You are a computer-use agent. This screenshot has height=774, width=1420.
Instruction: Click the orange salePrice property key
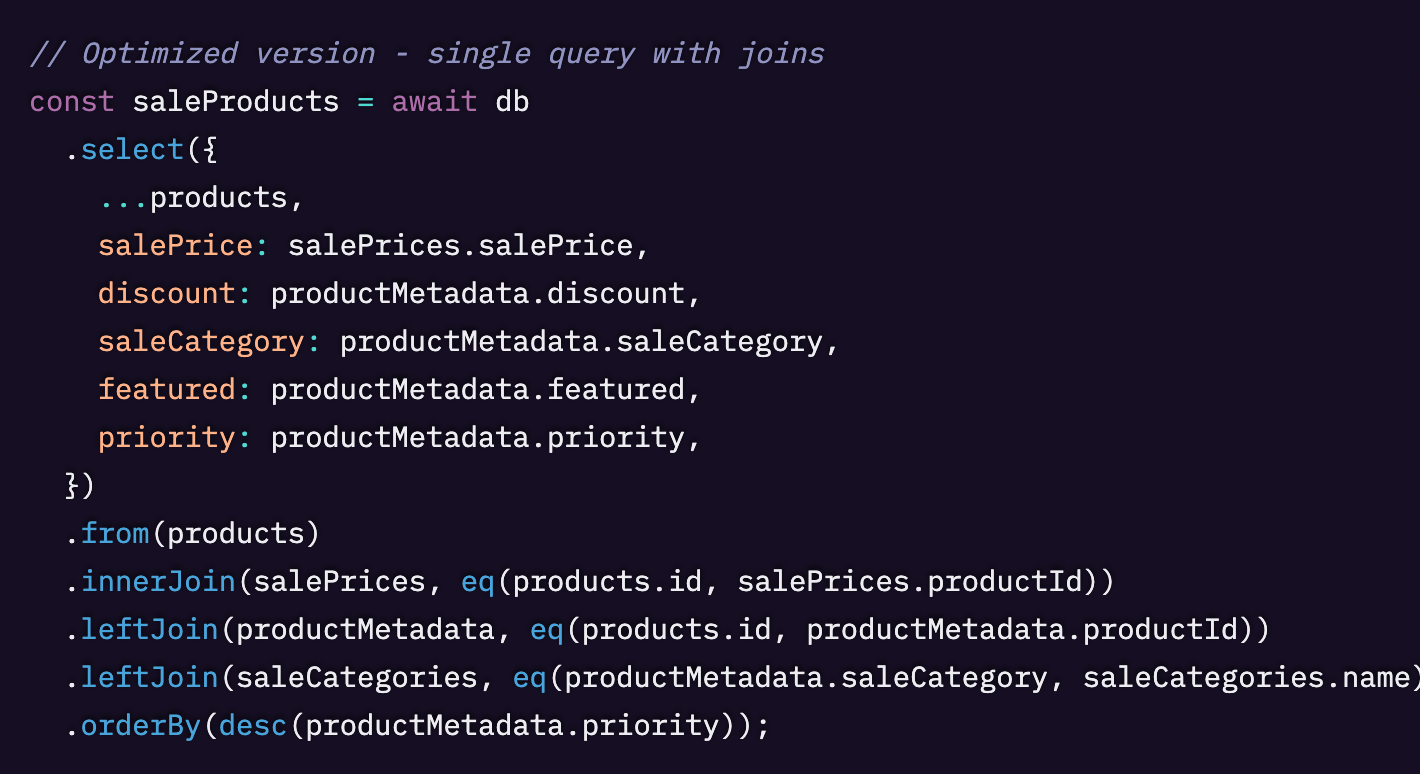(x=175, y=245)
